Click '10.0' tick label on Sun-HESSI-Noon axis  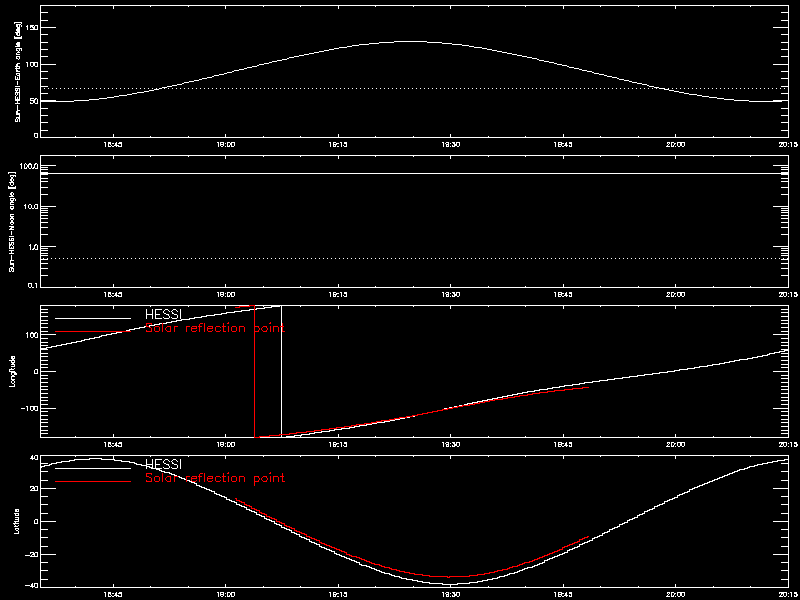point(30,206)
